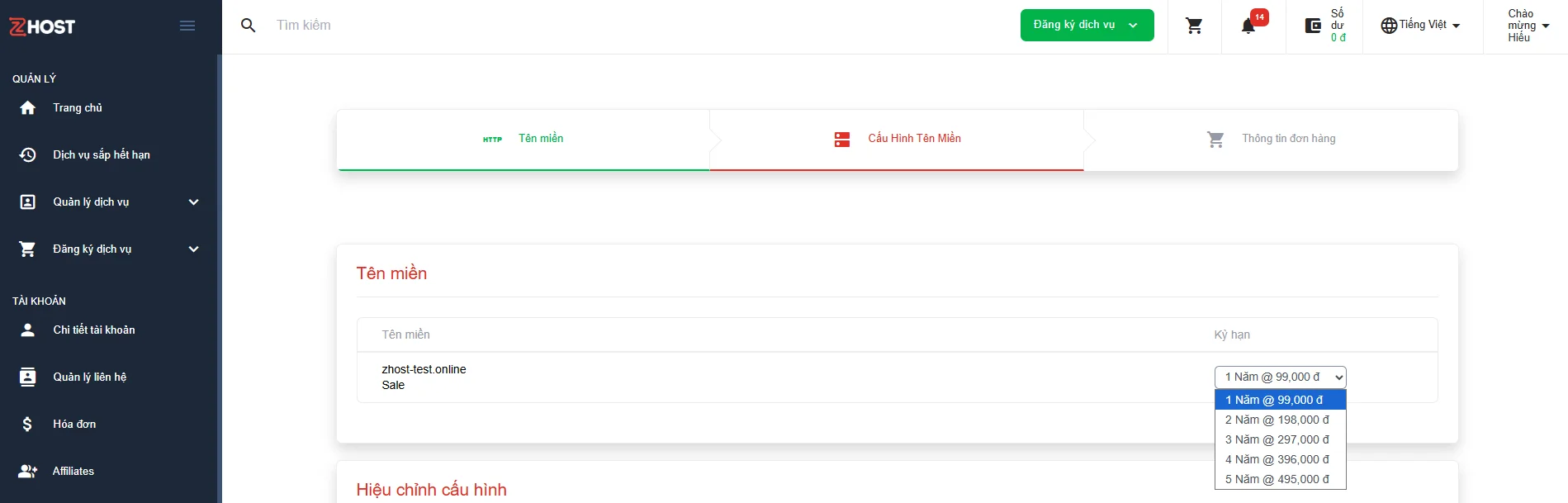Go to Tên miền step tab

point(523,139)
